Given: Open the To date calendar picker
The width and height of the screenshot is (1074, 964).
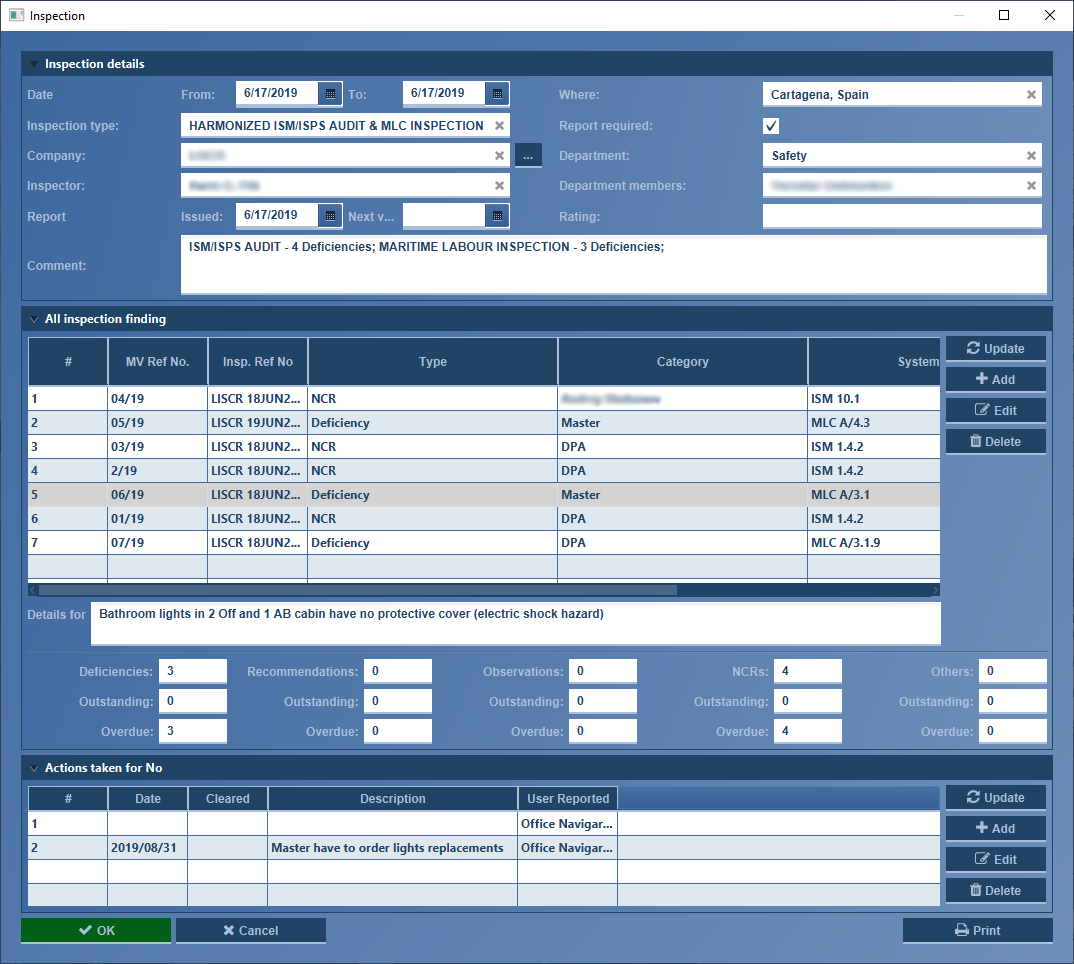Looking at the screenshot, I should click(497, 92).
